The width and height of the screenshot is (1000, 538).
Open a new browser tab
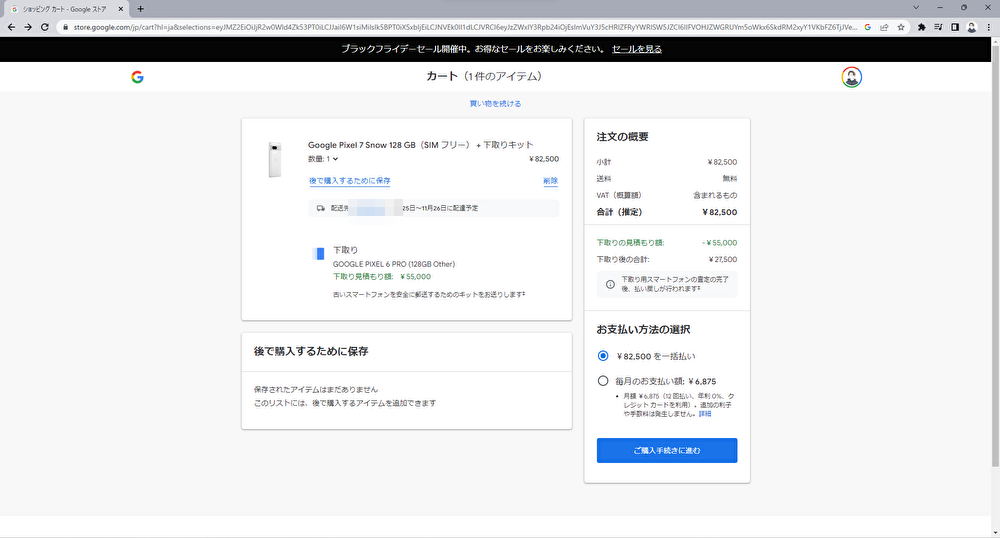(141, 8)
